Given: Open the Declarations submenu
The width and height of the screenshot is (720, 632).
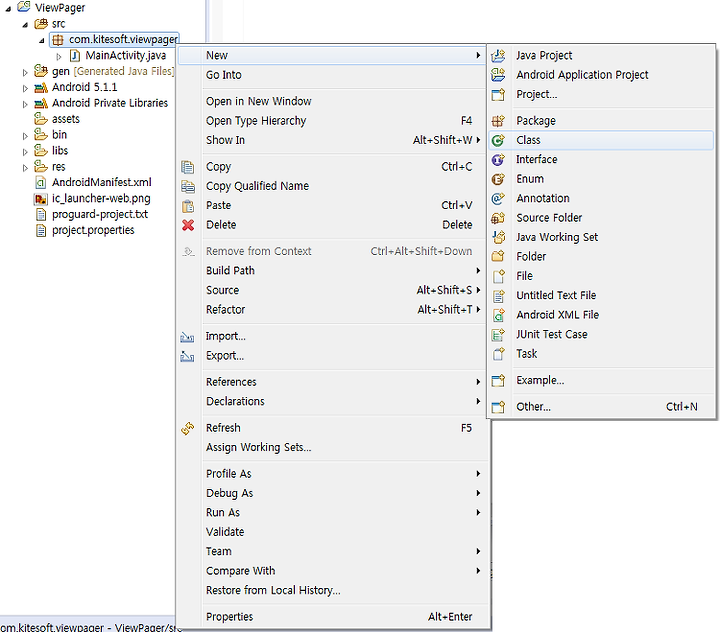Looking at the screenshot, I should pyautogui.click(x=333, y=401).
